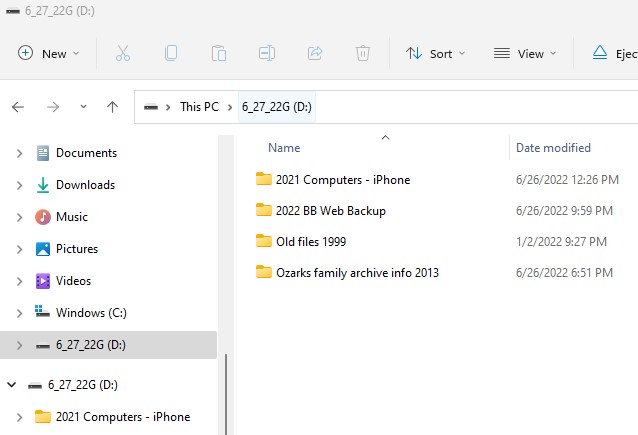Select the '2022 BB Web Backup' folder
This screenshot has width=638, height=435.
tap(331, 211)
